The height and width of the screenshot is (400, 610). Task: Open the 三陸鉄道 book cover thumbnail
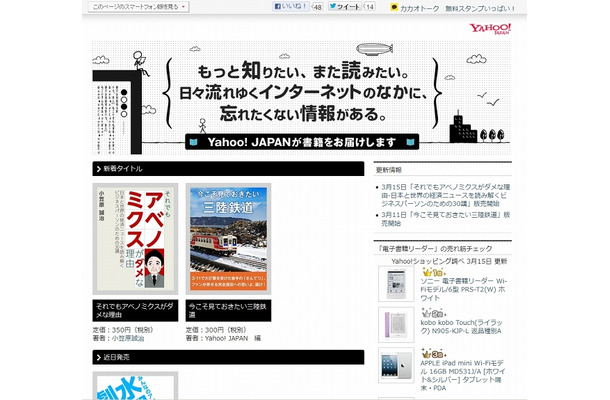point(228,239)
